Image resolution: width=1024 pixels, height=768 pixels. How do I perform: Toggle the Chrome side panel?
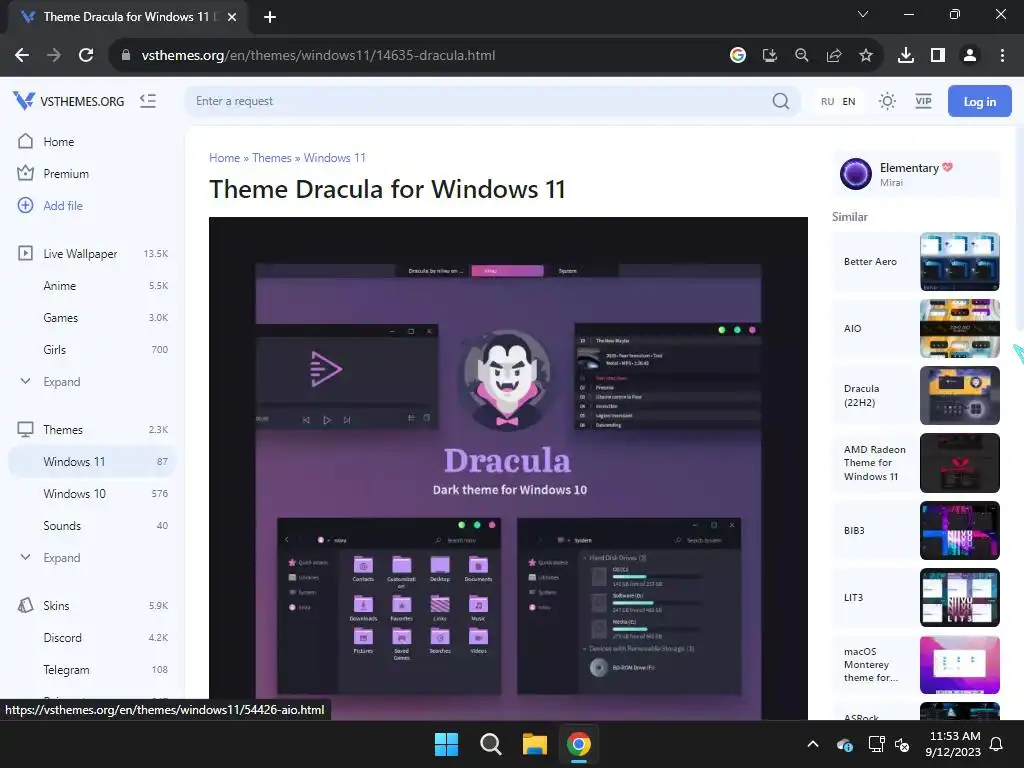pos(938,56)
